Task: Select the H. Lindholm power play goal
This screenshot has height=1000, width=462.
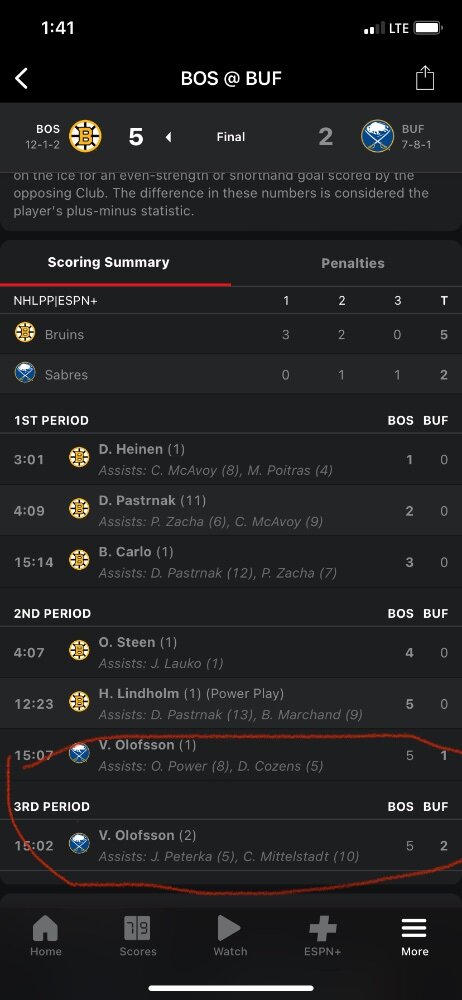Action: coord(231,704)
